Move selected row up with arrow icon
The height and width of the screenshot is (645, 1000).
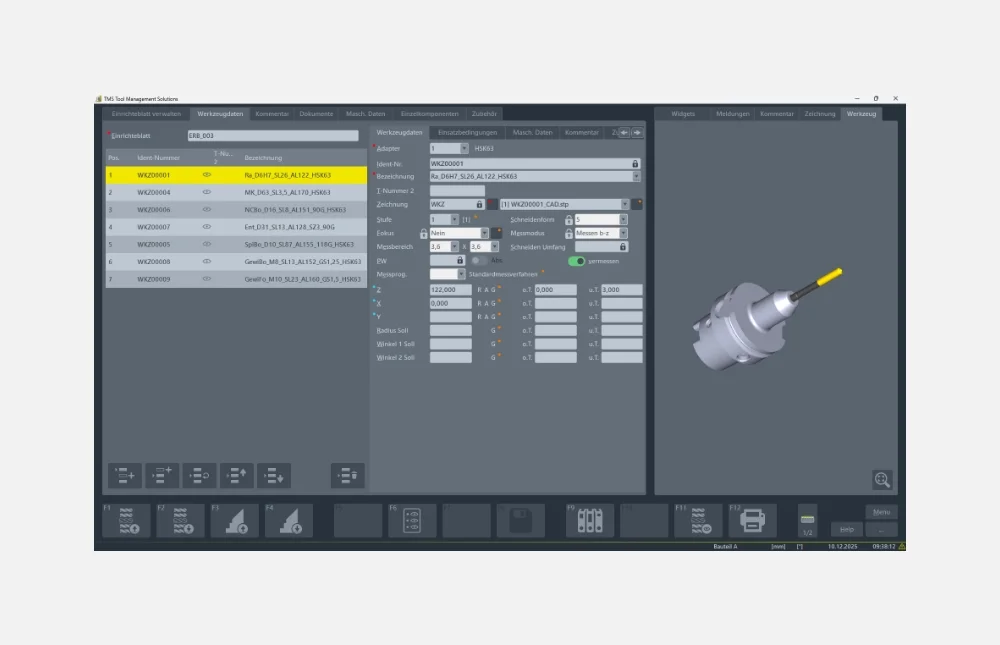point(237,476)
